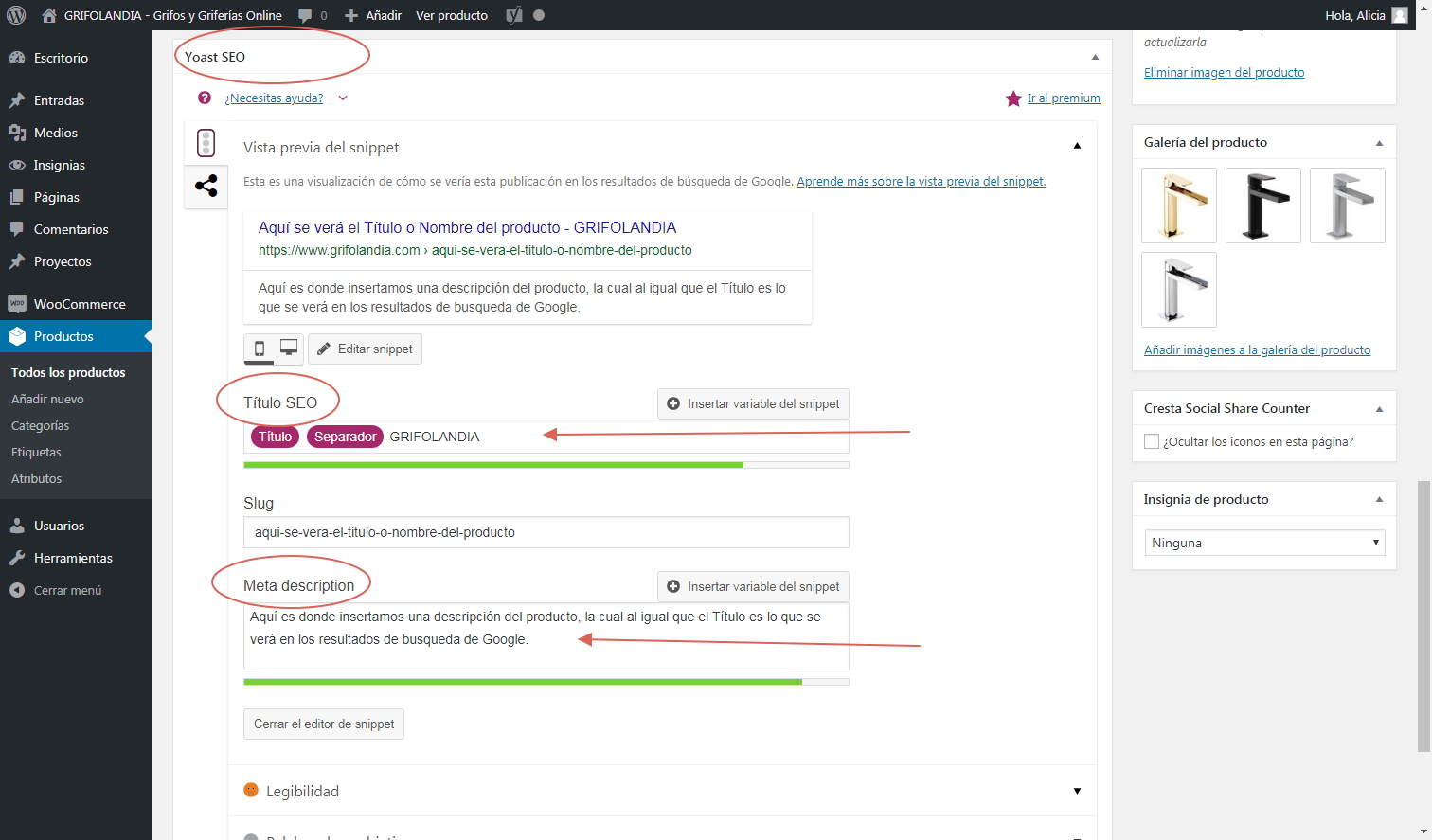Open Atributos under Productos
This screenshot has width=1432, height=840.
click(x=36, y=478)
